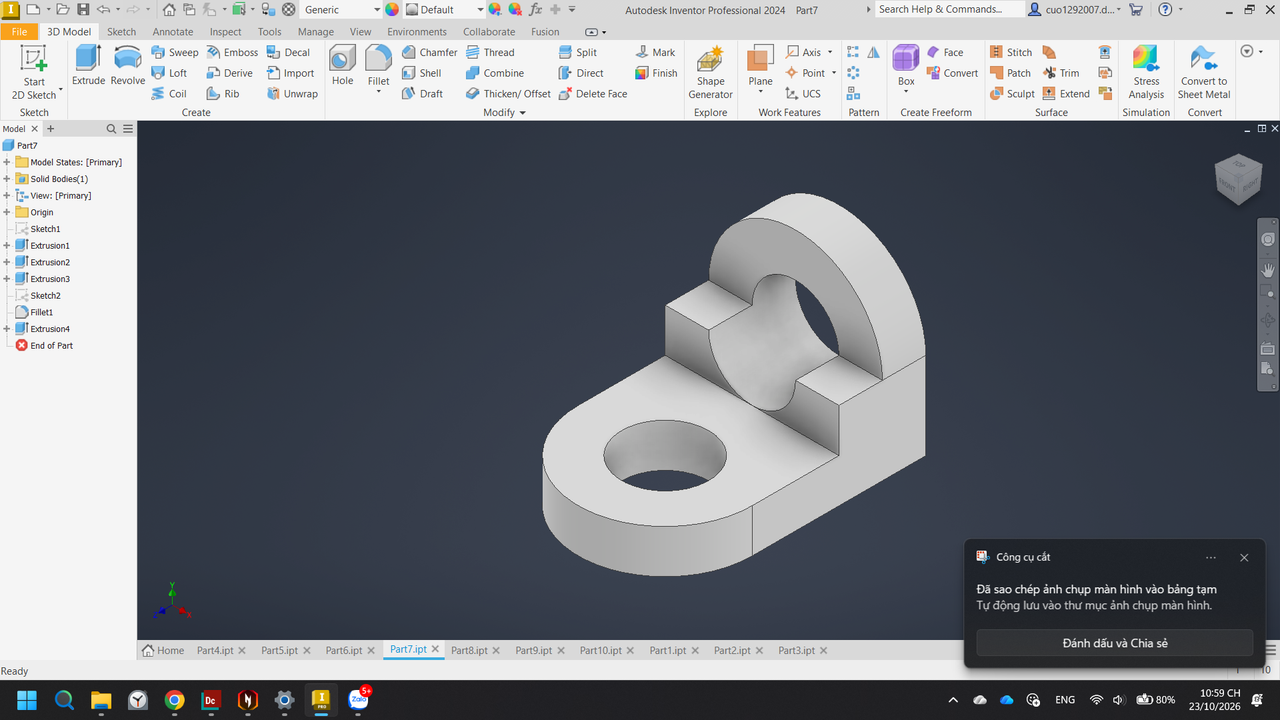Image resolution: width=1280 pixels, height=720 pixels.
Task: Expand the Extrusion4 feature node
Action: click(x=7, y=329)
